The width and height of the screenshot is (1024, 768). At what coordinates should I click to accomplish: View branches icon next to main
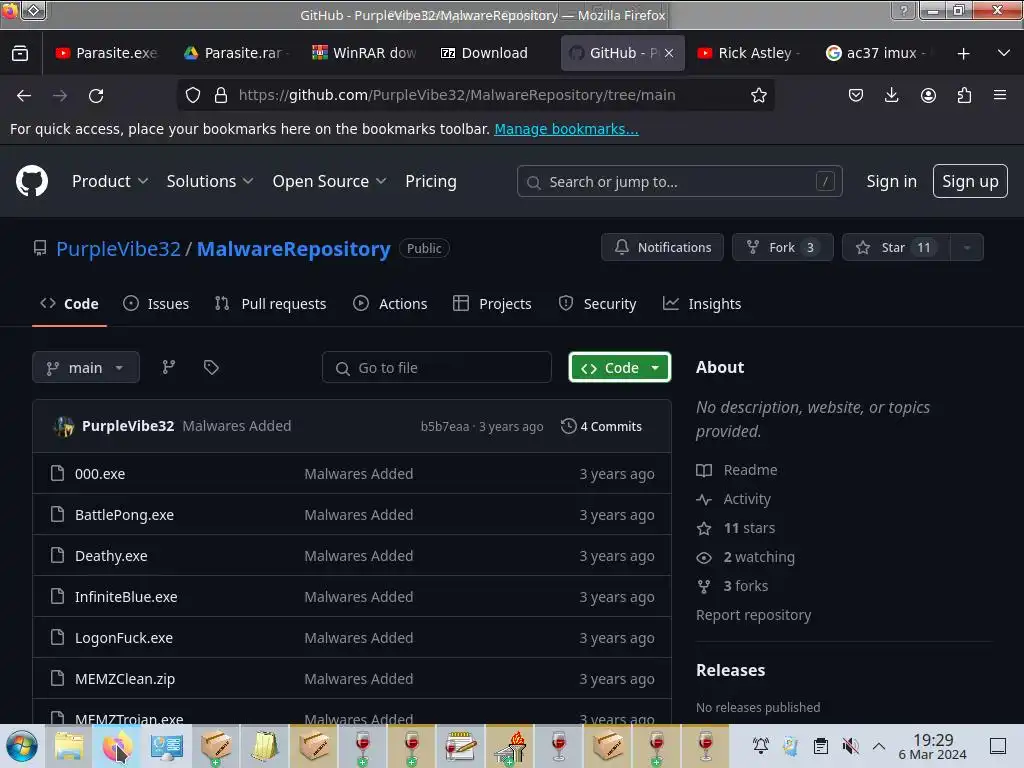pyautogui.click(x=168, y=367)
